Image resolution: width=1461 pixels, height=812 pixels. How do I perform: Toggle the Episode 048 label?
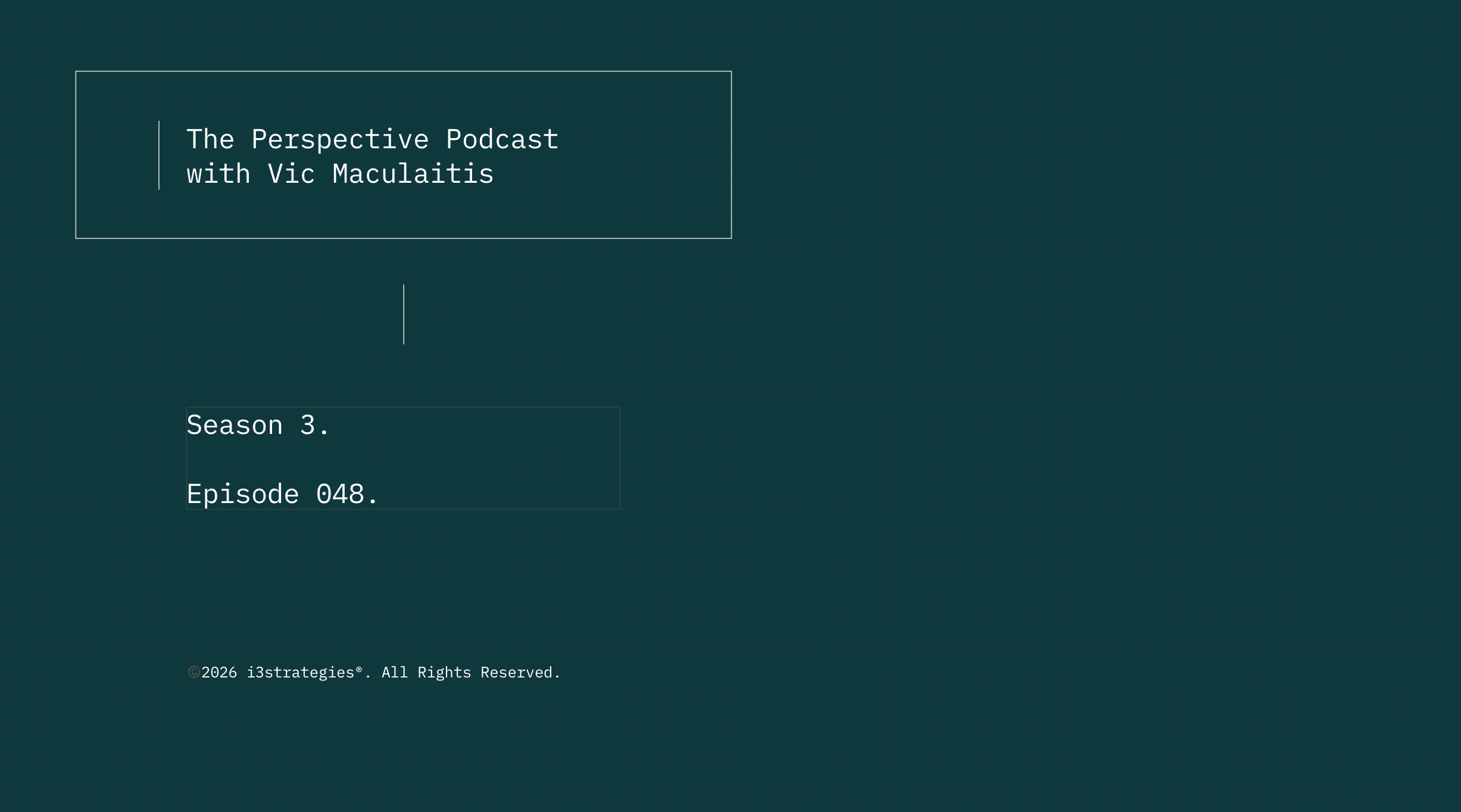tap(282, 493)
